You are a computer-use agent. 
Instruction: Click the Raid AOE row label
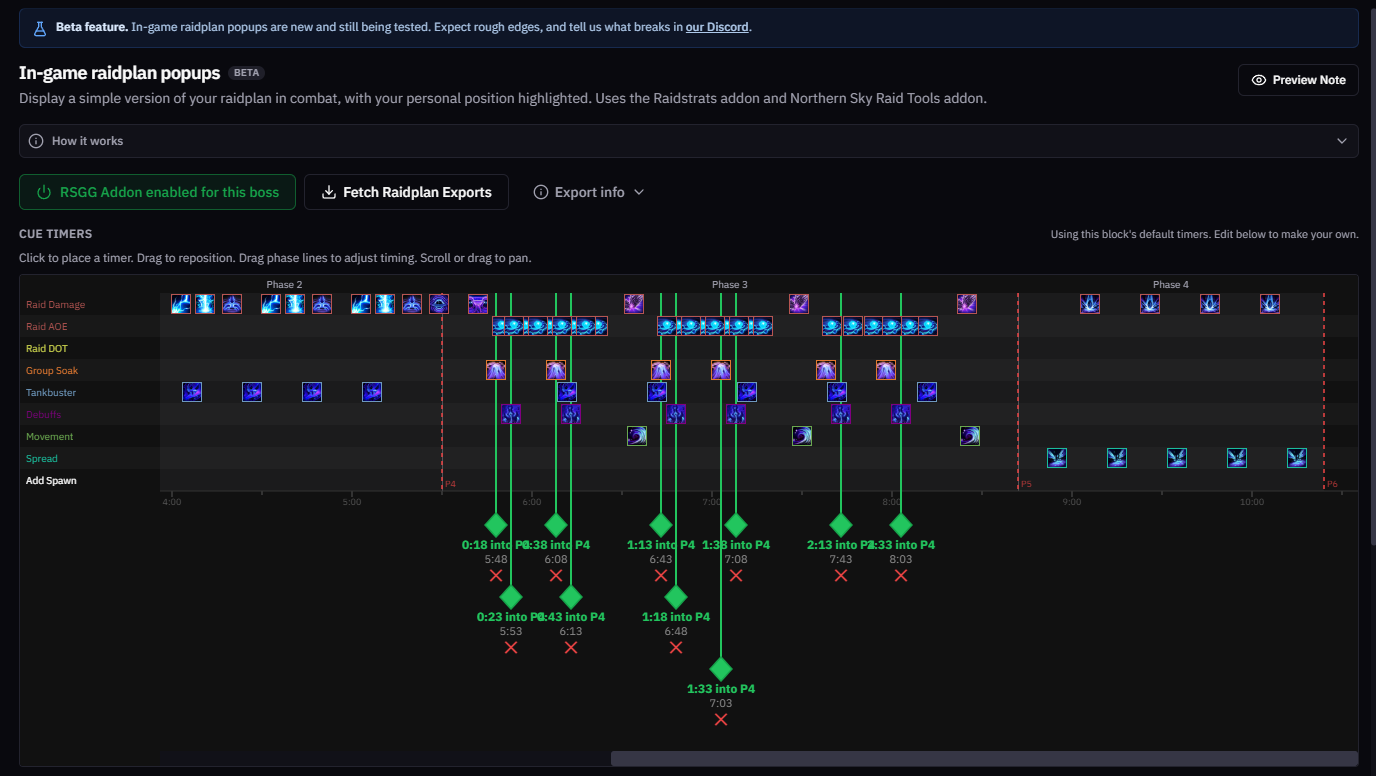click(47, 326)
